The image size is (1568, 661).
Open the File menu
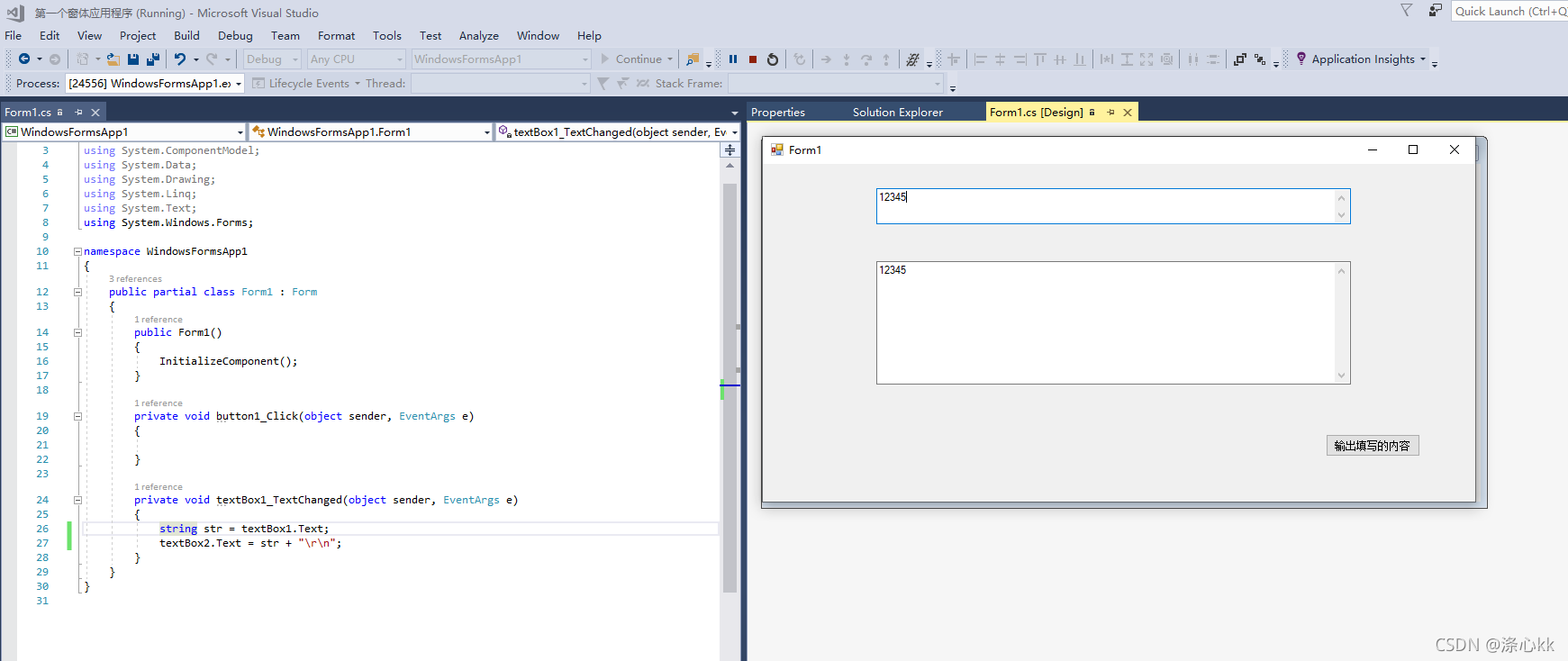[x=14, y=36]
